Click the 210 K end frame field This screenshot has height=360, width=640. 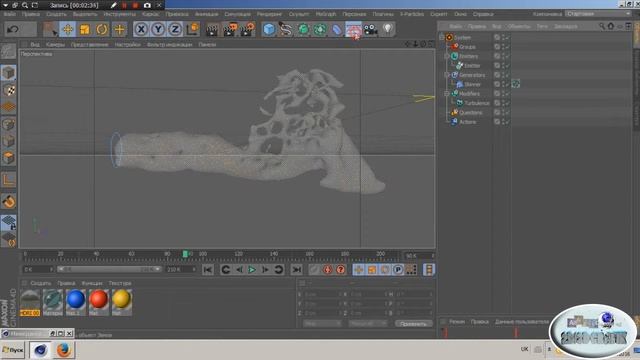coord(181,269)
